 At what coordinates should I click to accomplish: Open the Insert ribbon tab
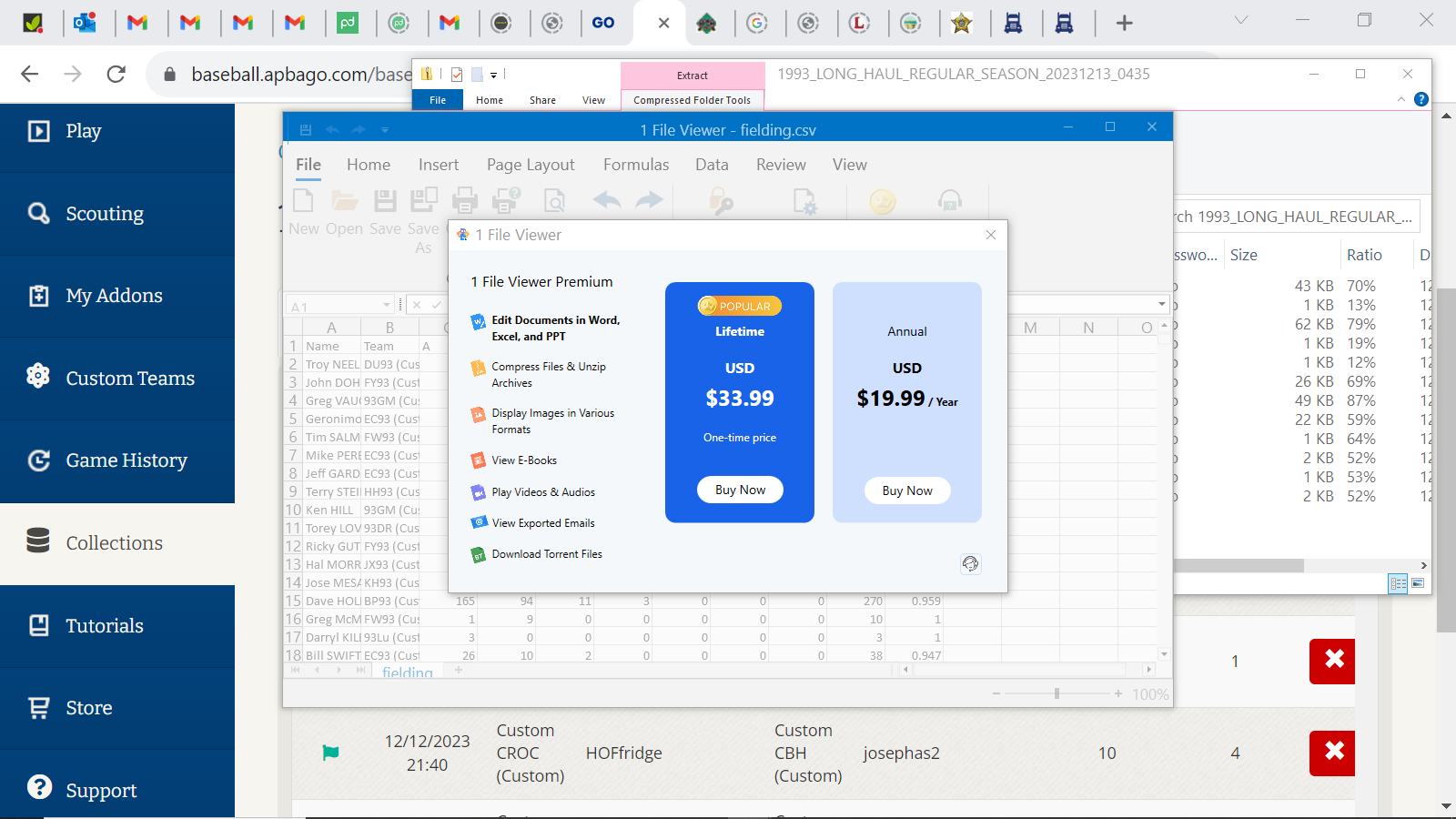tap(439, 165)
